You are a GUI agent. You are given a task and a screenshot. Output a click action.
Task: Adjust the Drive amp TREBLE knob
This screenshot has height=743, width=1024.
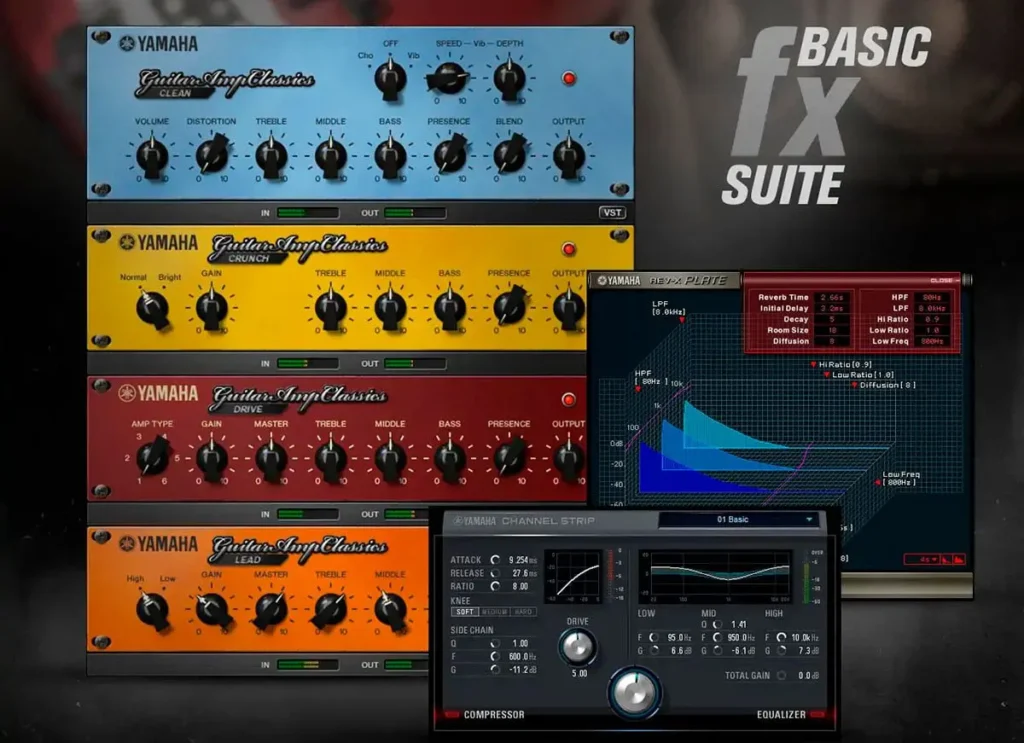330,459
